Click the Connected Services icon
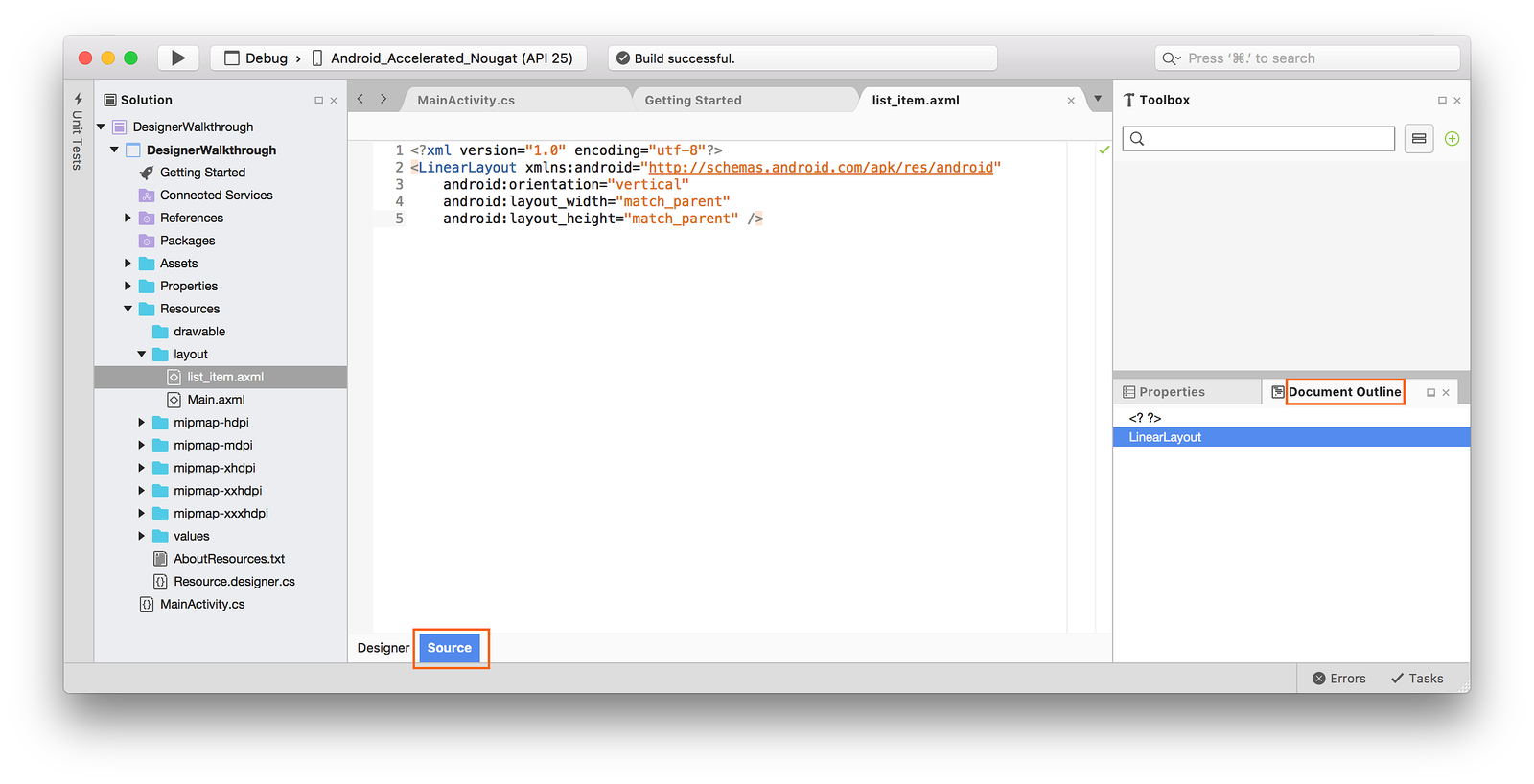This screenshot has width=1534, height=784. 147,196
